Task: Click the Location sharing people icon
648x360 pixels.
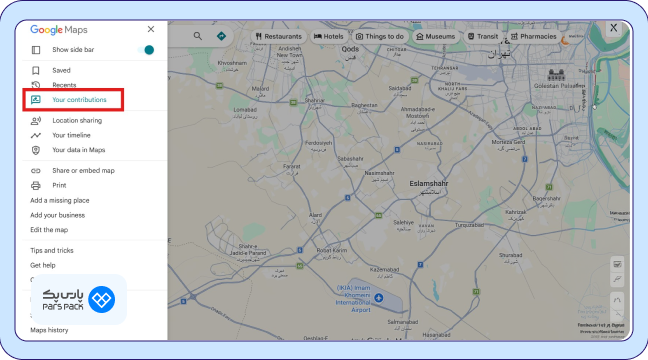Action: click(x=36, y=121)
